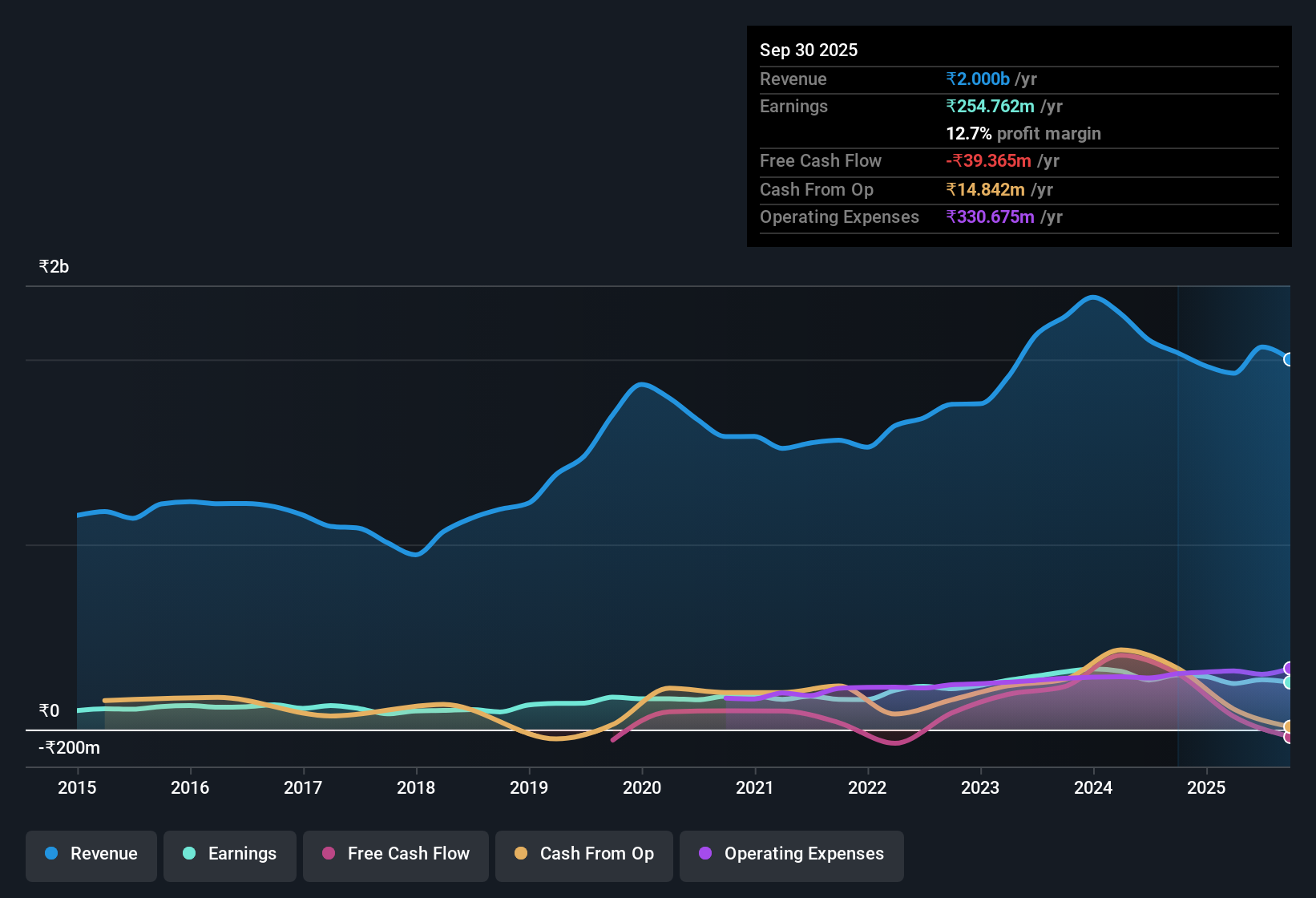
Task: Select the 2025 year axis label
Action: [x=1207, y=788]
